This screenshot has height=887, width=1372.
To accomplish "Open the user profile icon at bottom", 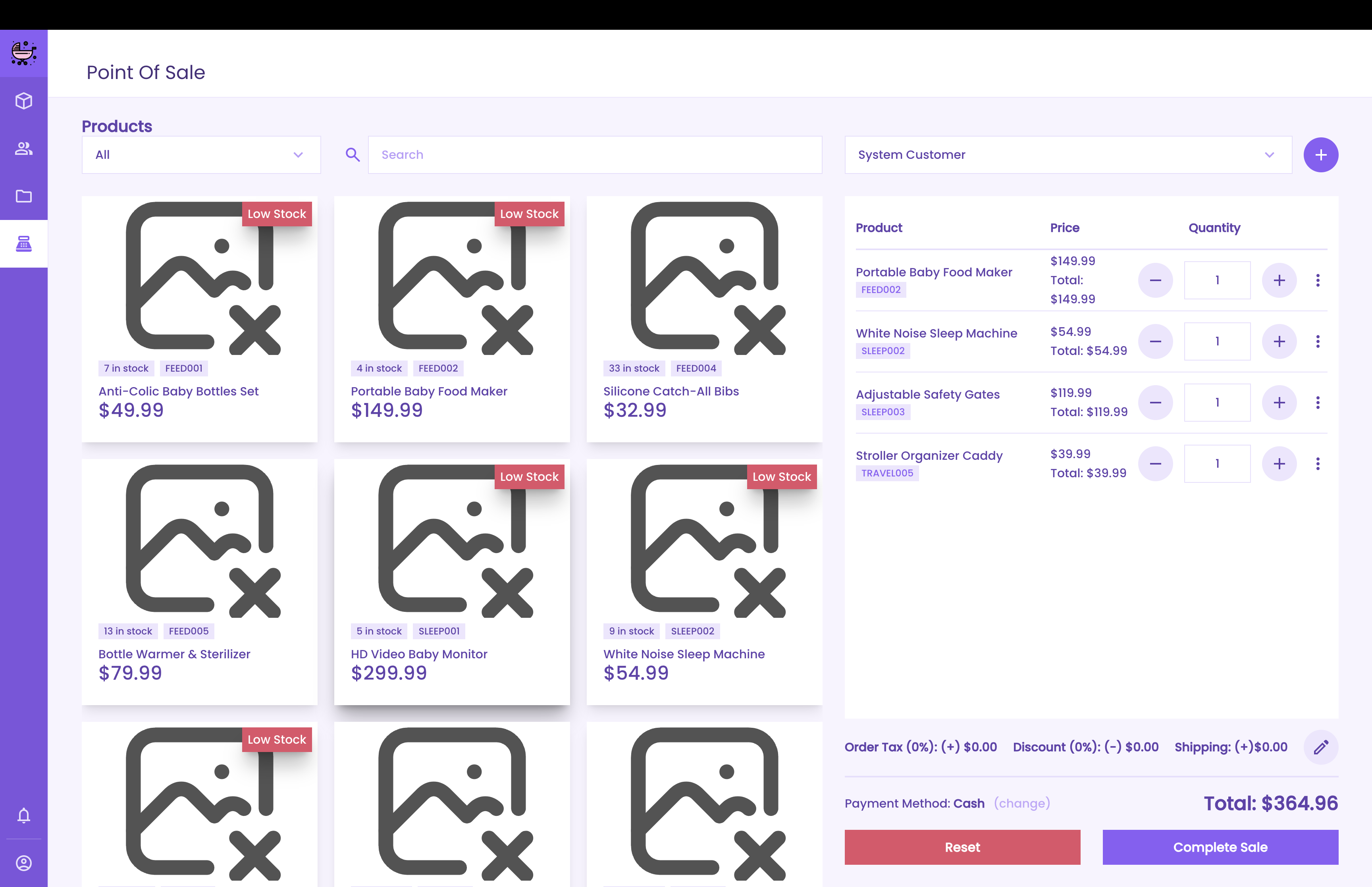I will point(23,863).
